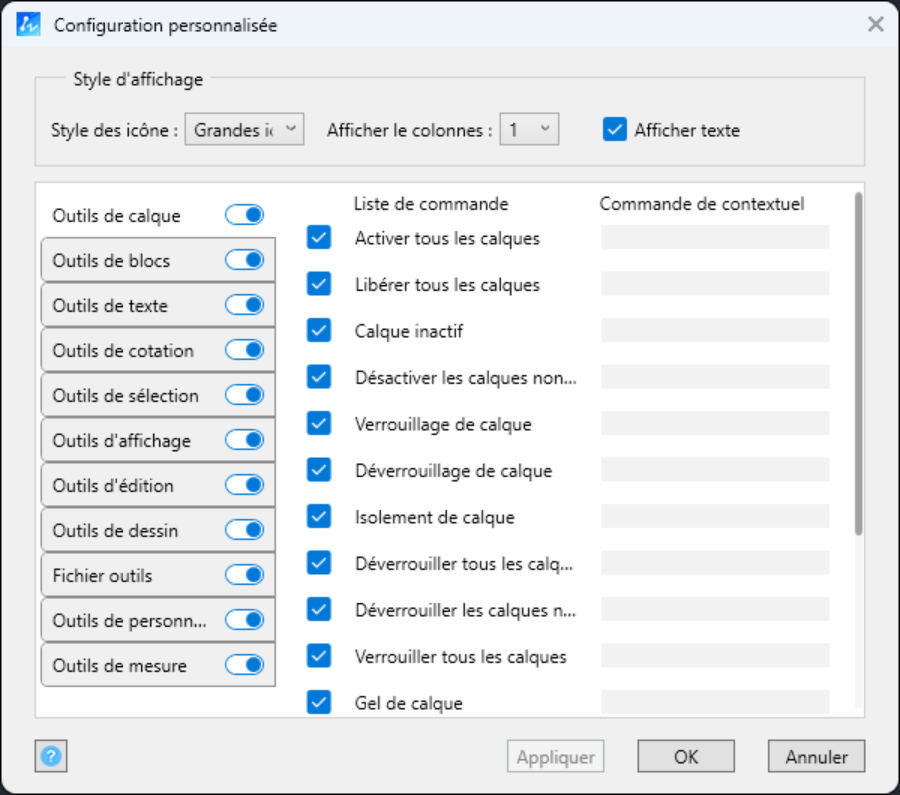Uncheck Isolement de calque checkbox
This screenshot has height=795, width=900.
tap(319, 517)
